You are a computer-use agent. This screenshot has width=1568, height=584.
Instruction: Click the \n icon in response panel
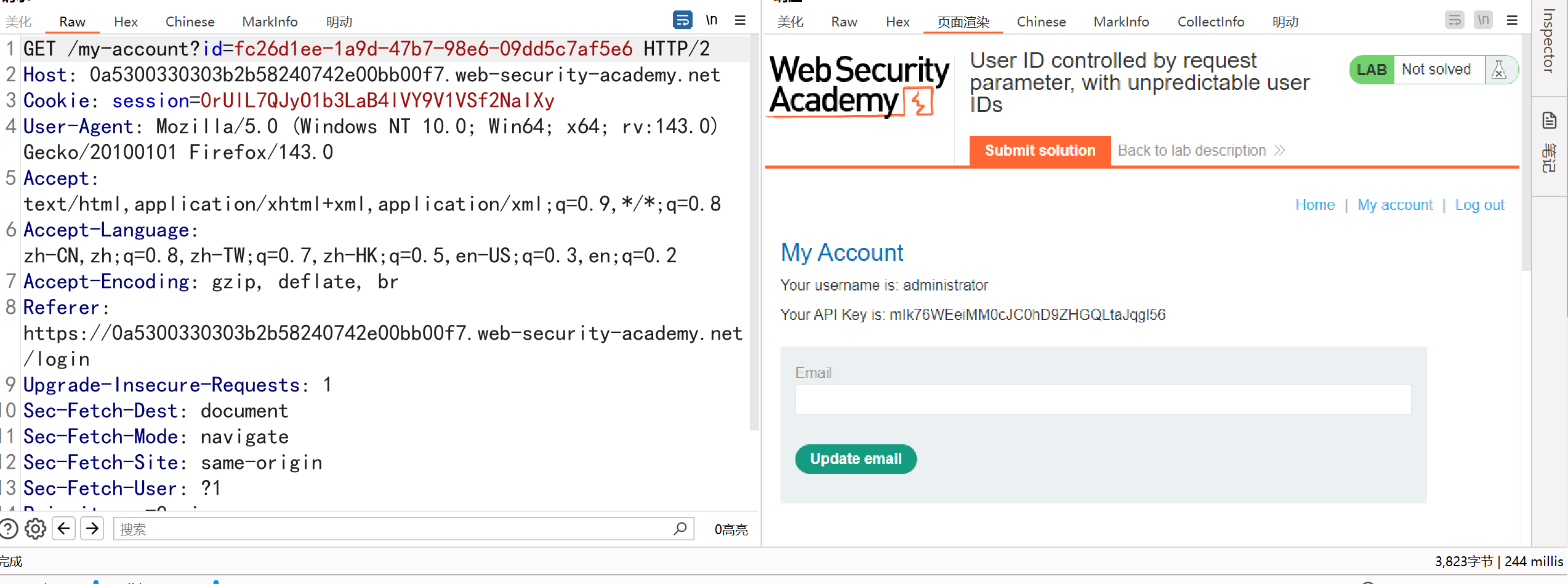1484,20
